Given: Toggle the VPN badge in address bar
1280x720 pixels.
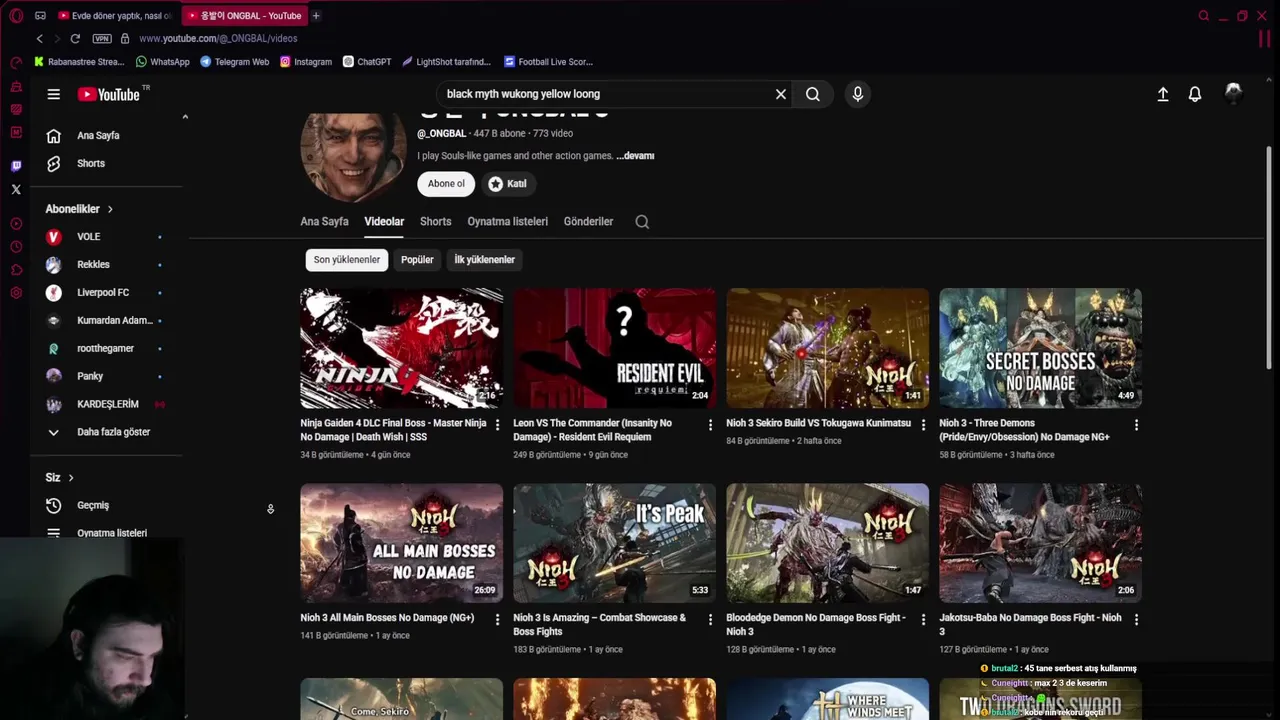Looking at the screenshot, I should [x=102, y=38].
